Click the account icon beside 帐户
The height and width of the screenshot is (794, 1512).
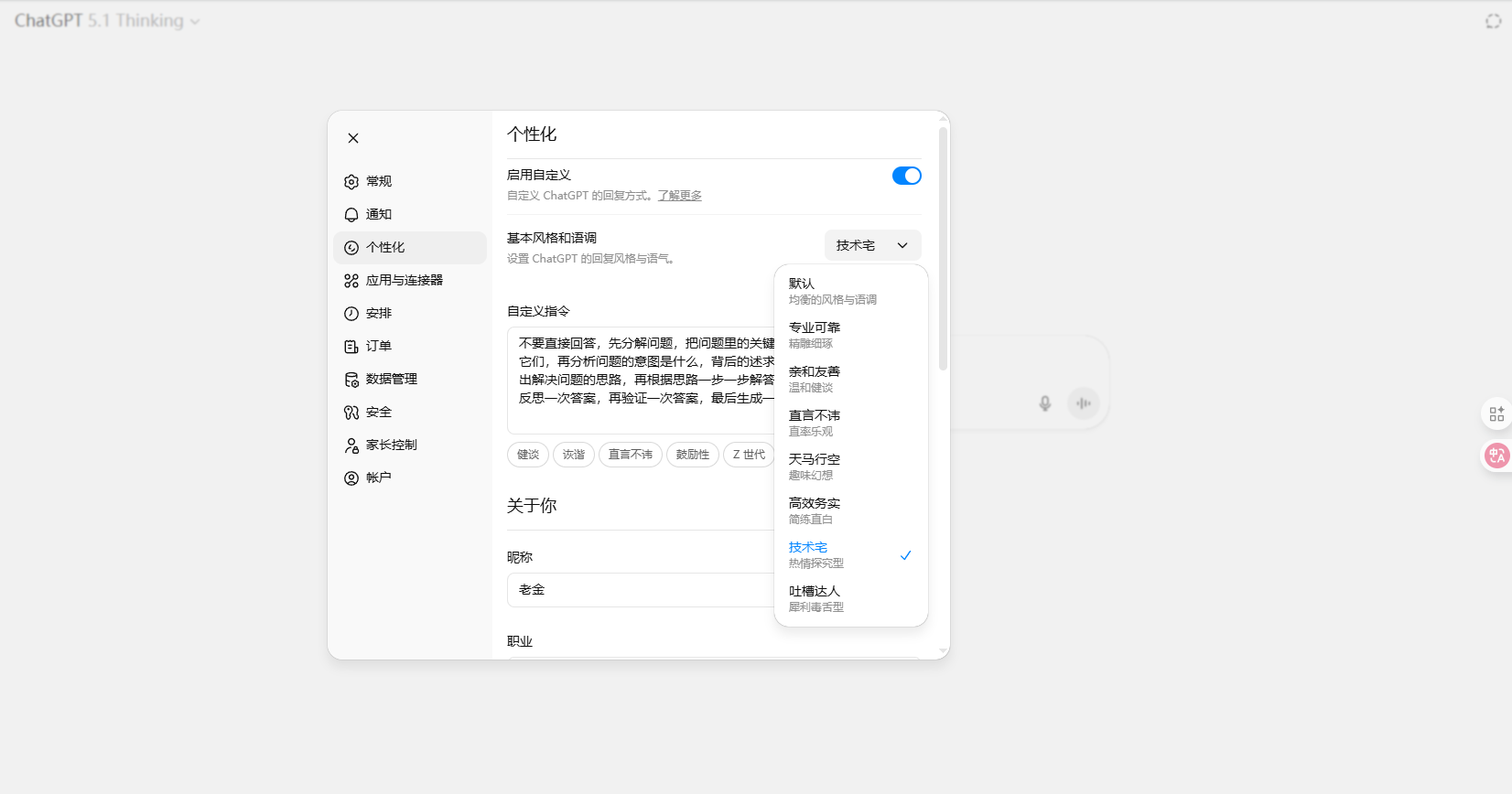tap(351, 478)
